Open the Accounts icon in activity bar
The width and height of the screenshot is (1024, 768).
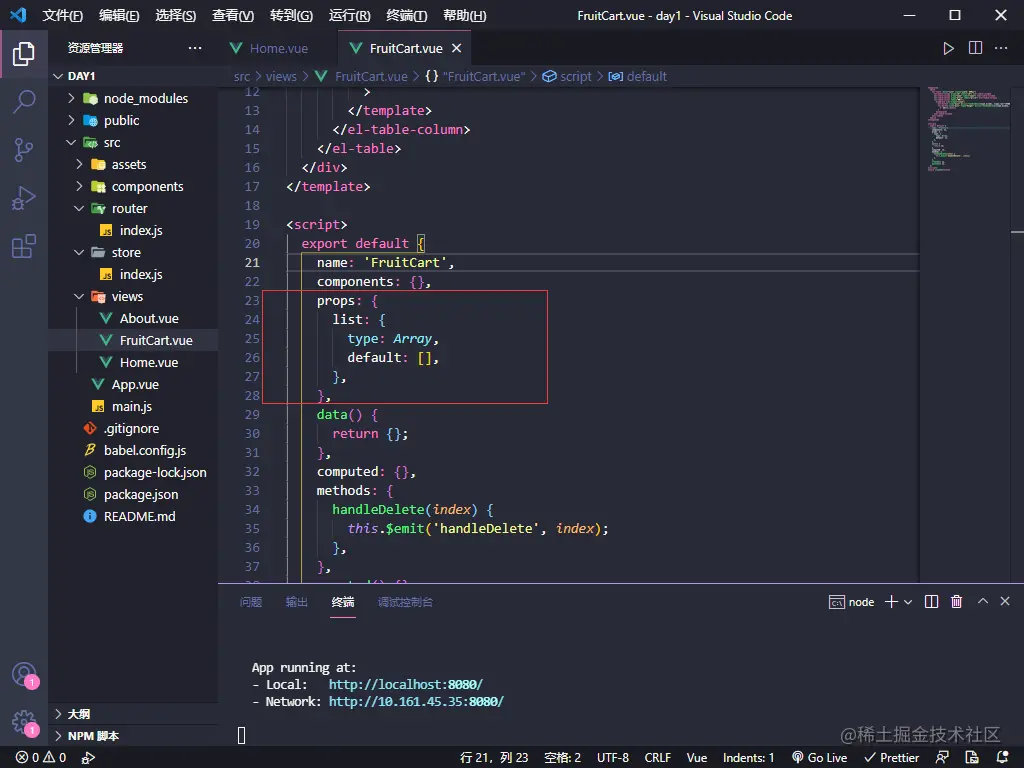(24, 674)
